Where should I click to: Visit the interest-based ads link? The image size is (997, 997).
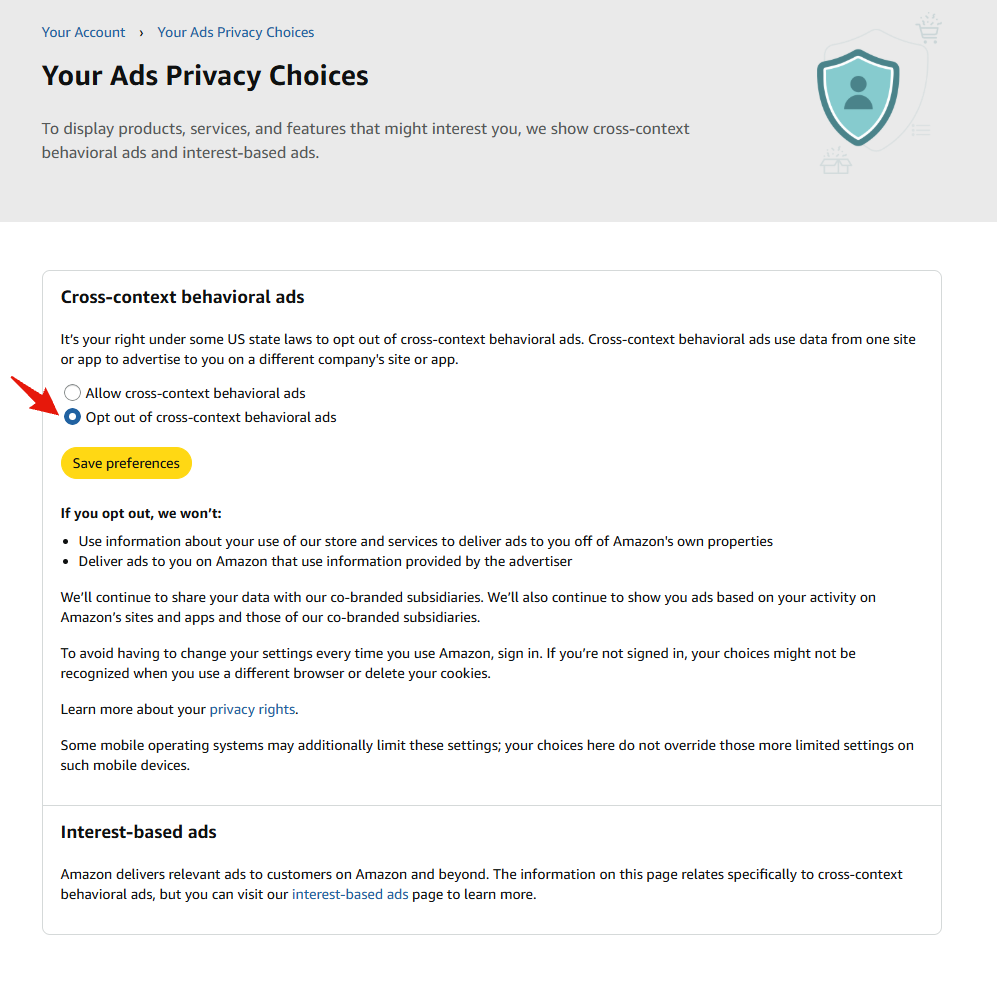click(350, 894)
